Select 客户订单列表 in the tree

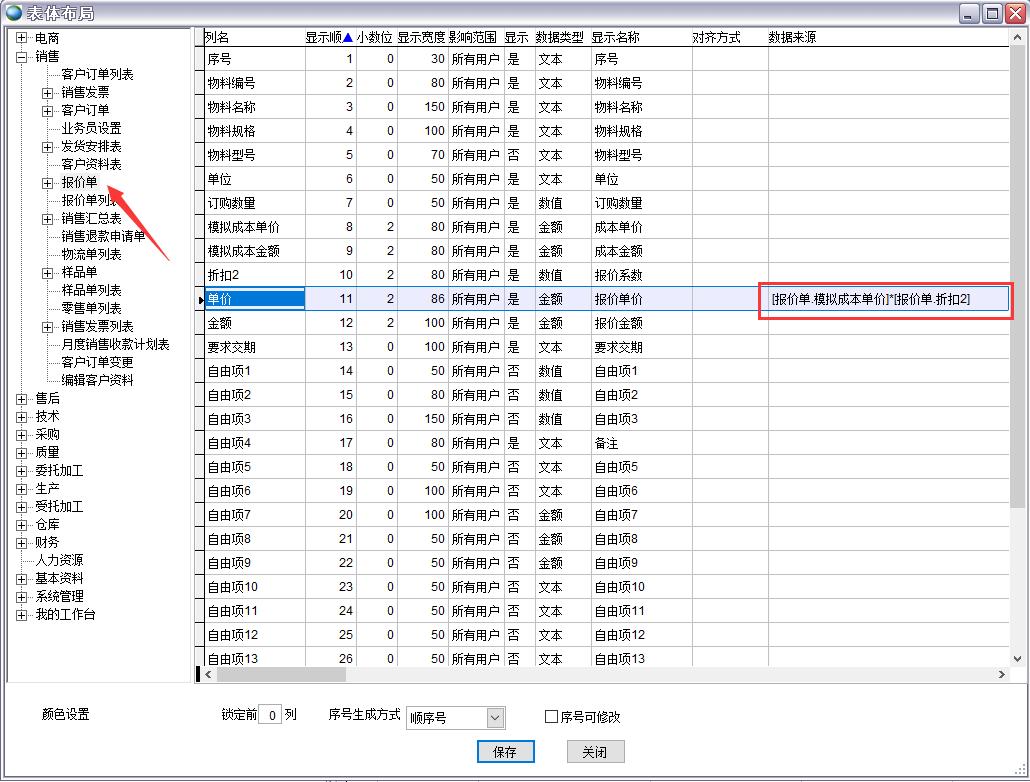point(97,74)
